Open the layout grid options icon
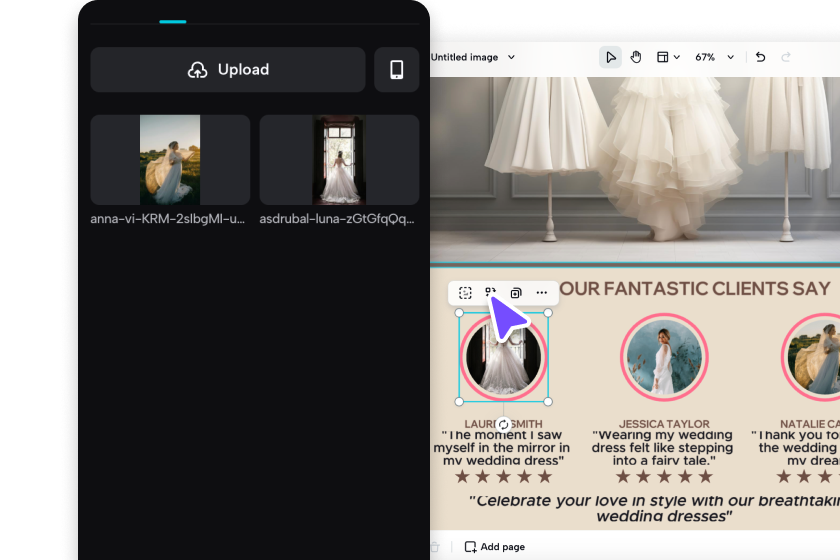Image resolution: width=840 pixels, height=560 pixels. tap(663, 57)
